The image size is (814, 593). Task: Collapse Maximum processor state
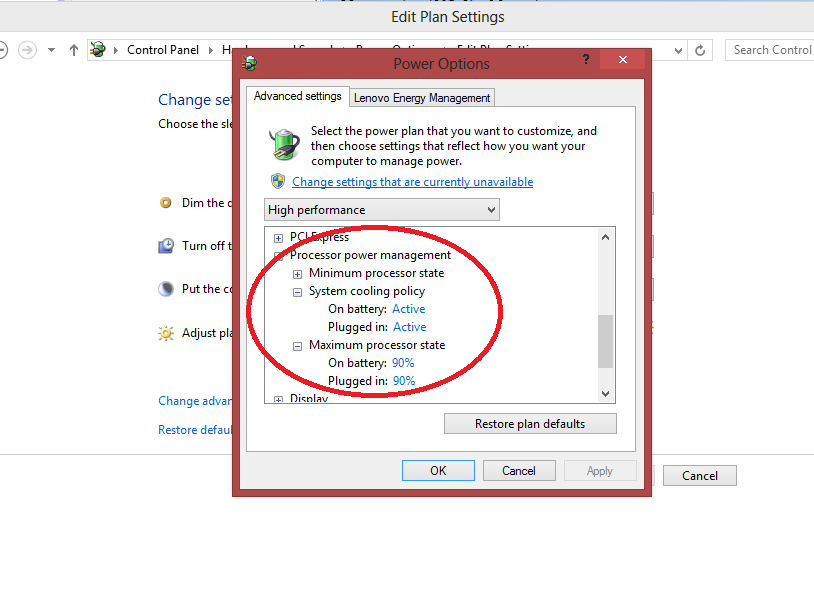(297, 346)
